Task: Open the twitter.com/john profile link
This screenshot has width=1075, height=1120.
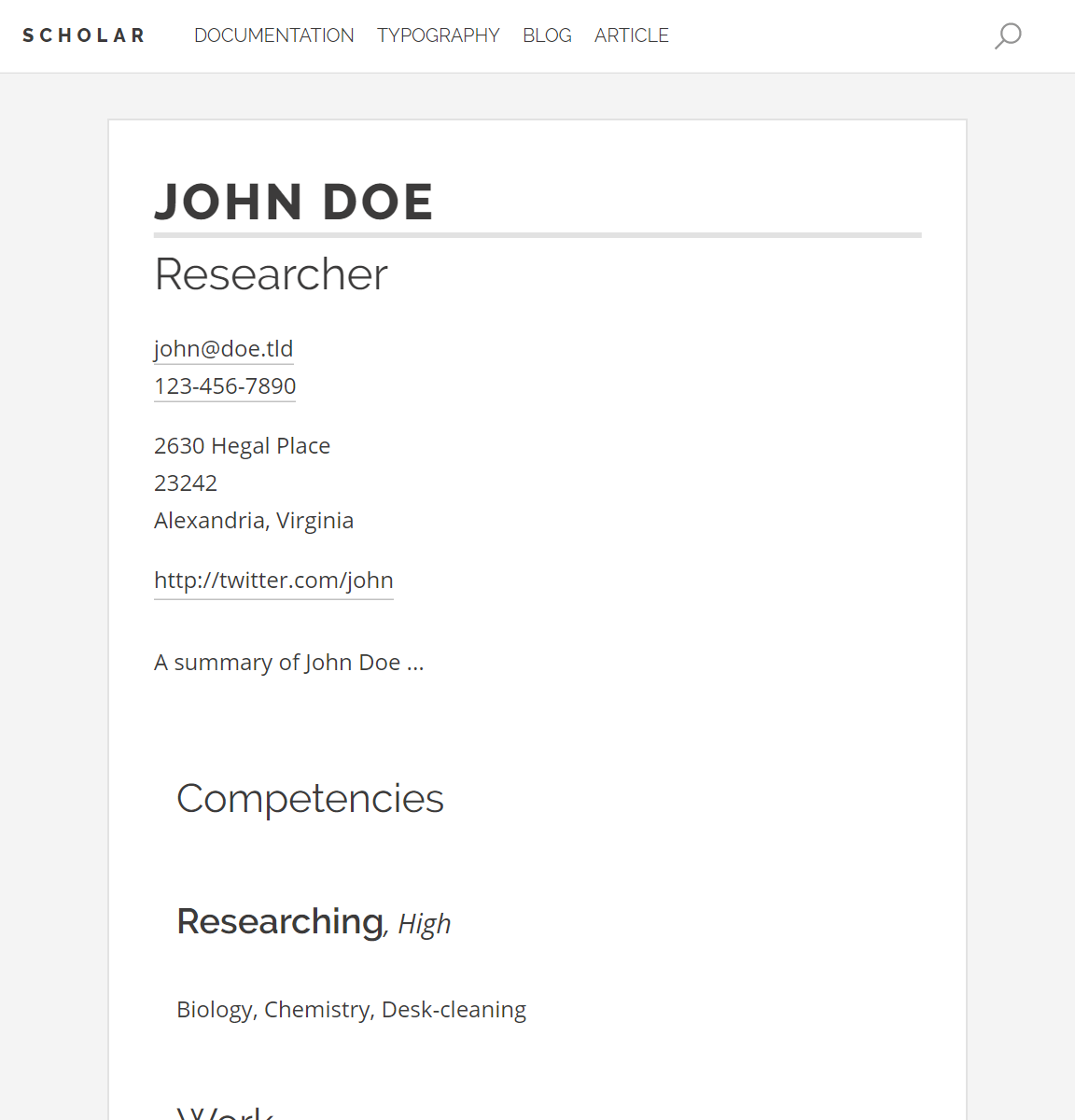Action: tap(273, 581)
